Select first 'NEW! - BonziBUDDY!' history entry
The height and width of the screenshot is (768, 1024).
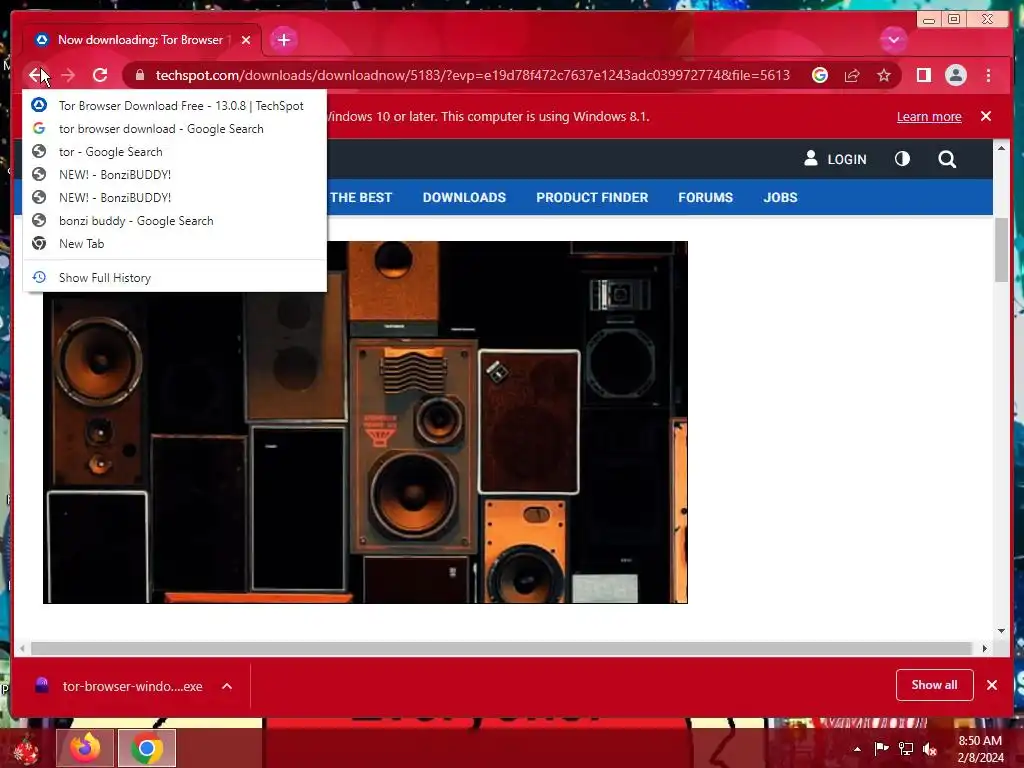click(x=174, y=174)
